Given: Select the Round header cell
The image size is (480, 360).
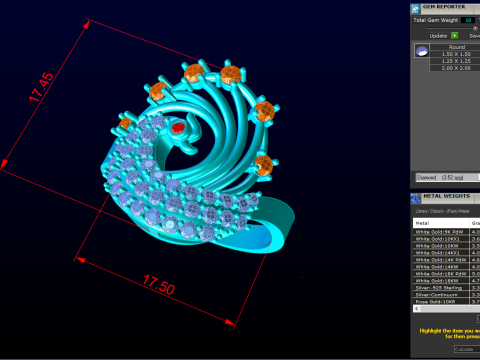Looking at the screenshot, I should [455, 47].
